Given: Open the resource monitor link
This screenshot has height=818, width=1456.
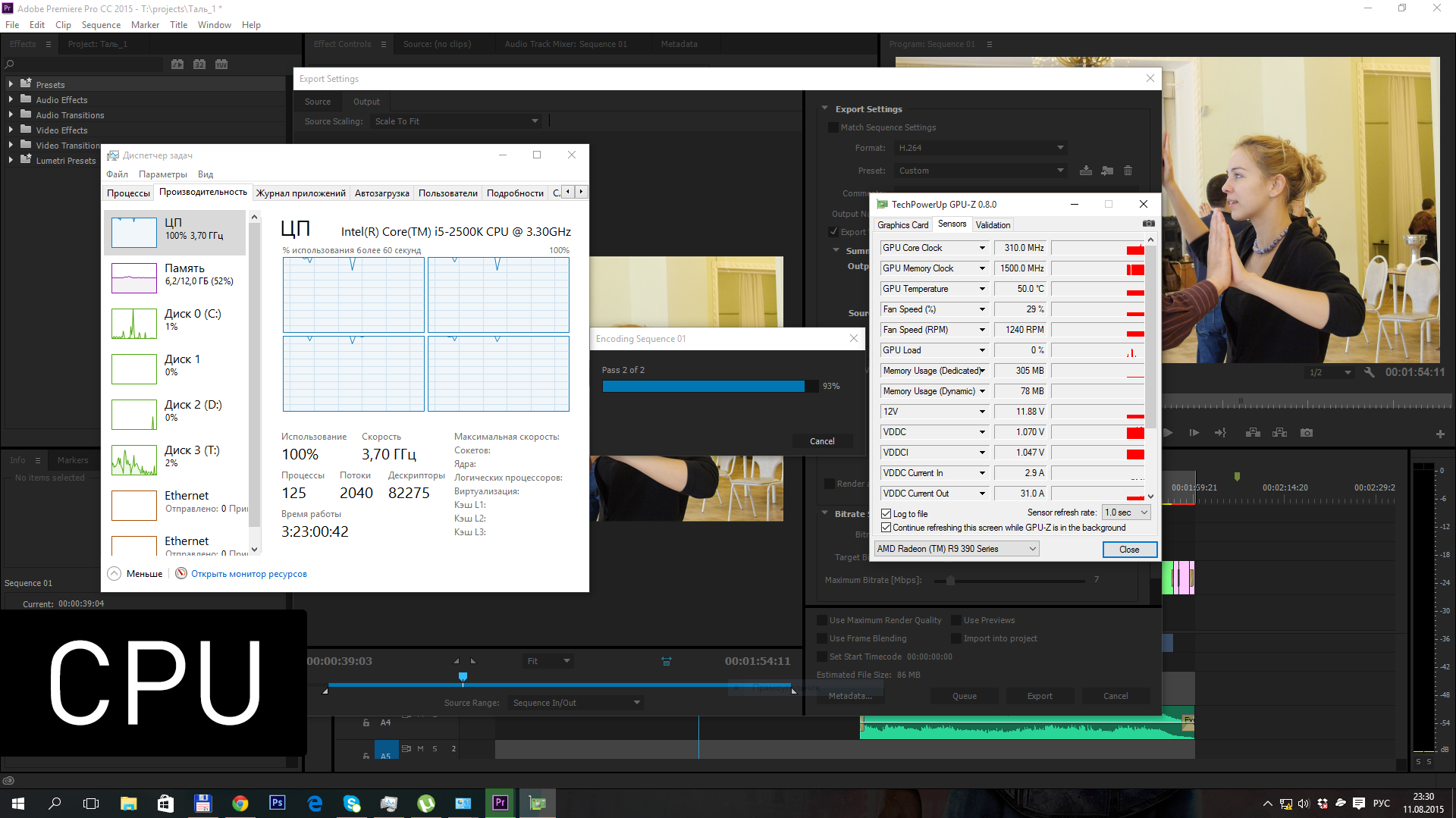Looking at the screenshot, I should click(x=249, y=574).
